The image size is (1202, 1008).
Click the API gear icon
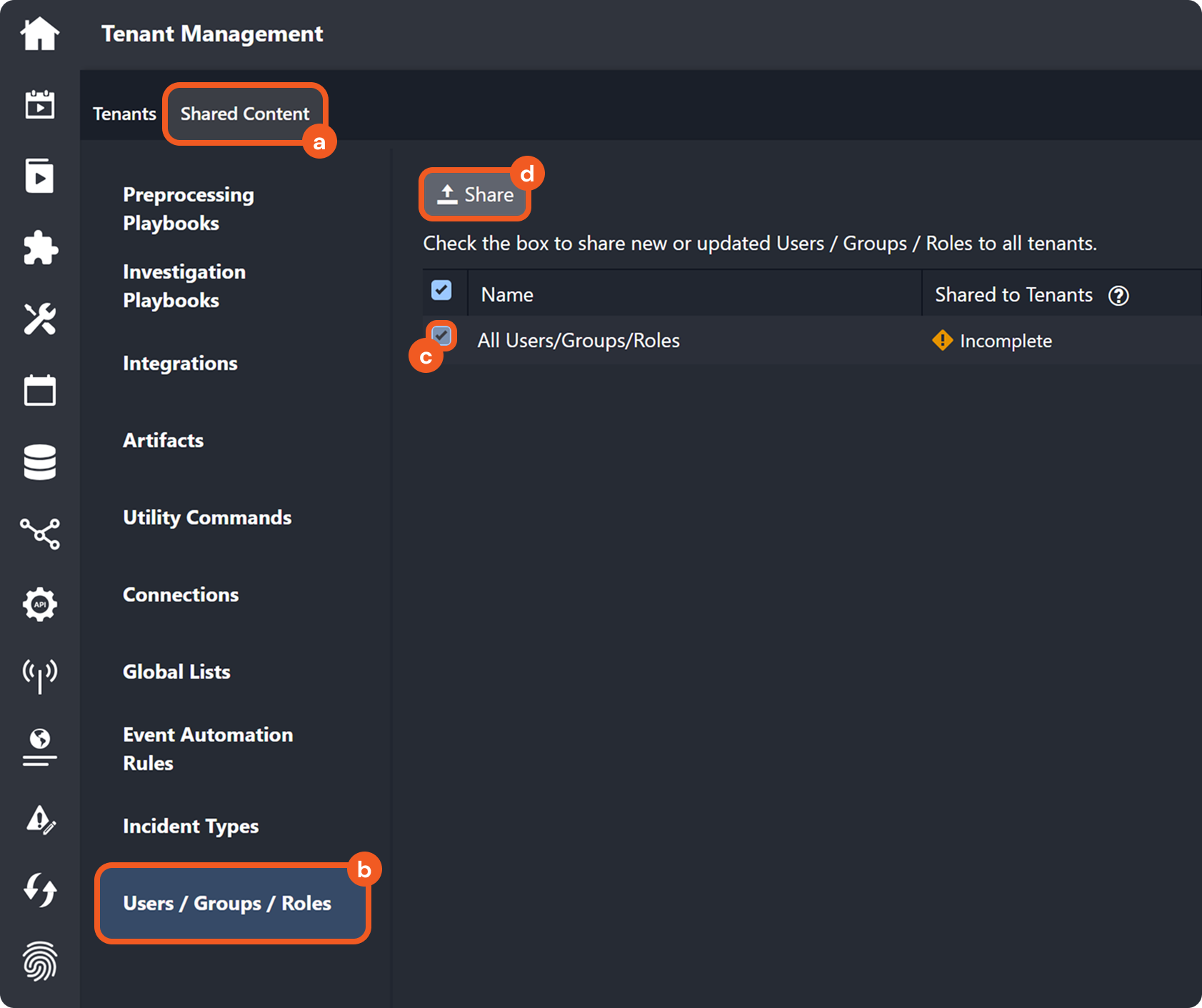[x=40, y=604]
